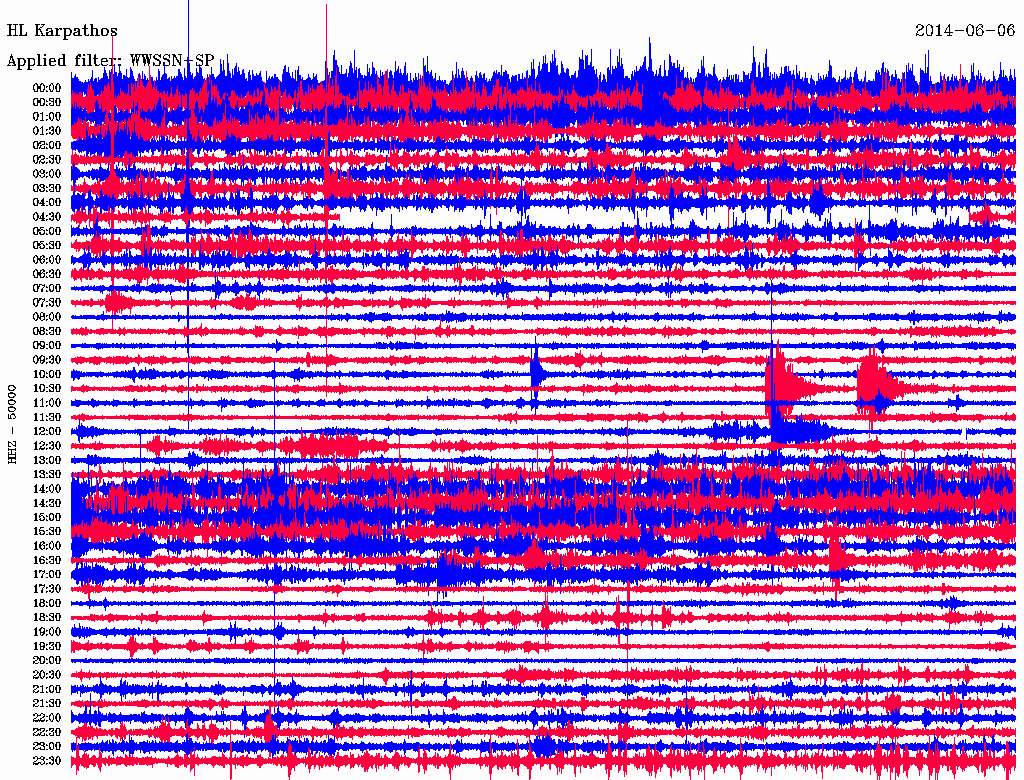The width and height of the screenshot is (1024, 780).
Task: Click the vertical axis label 'HHZ - 50000'
Action: (x=12, y=424)
